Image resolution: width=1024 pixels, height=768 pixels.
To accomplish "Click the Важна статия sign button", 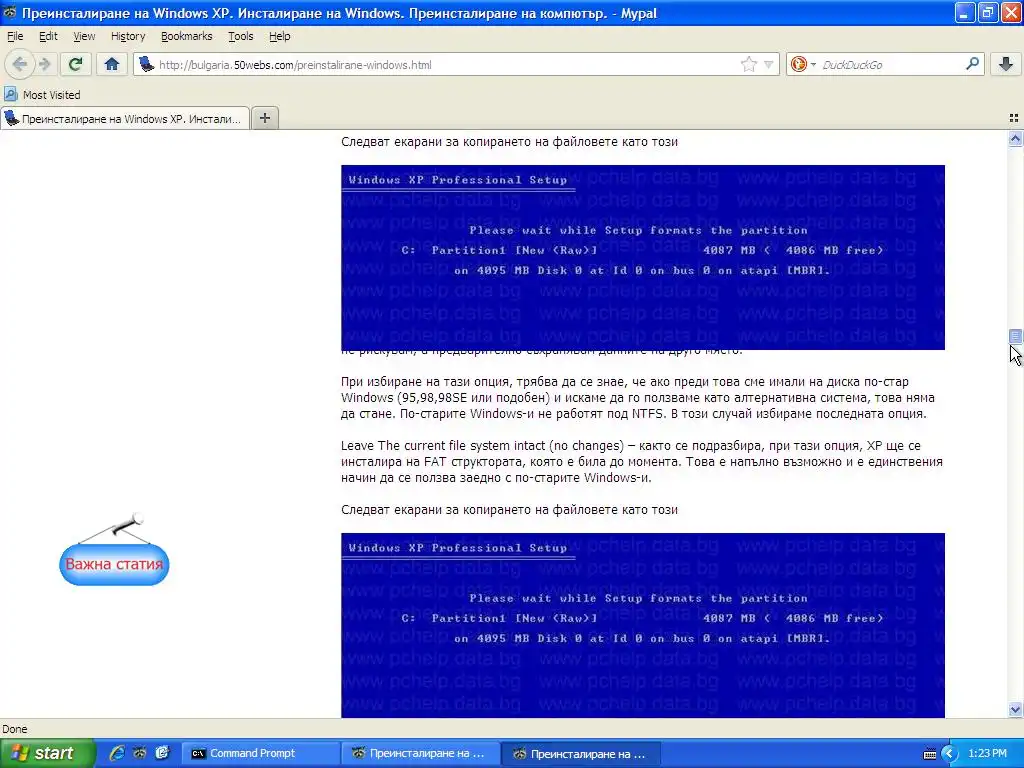I will tap(114, 564).
